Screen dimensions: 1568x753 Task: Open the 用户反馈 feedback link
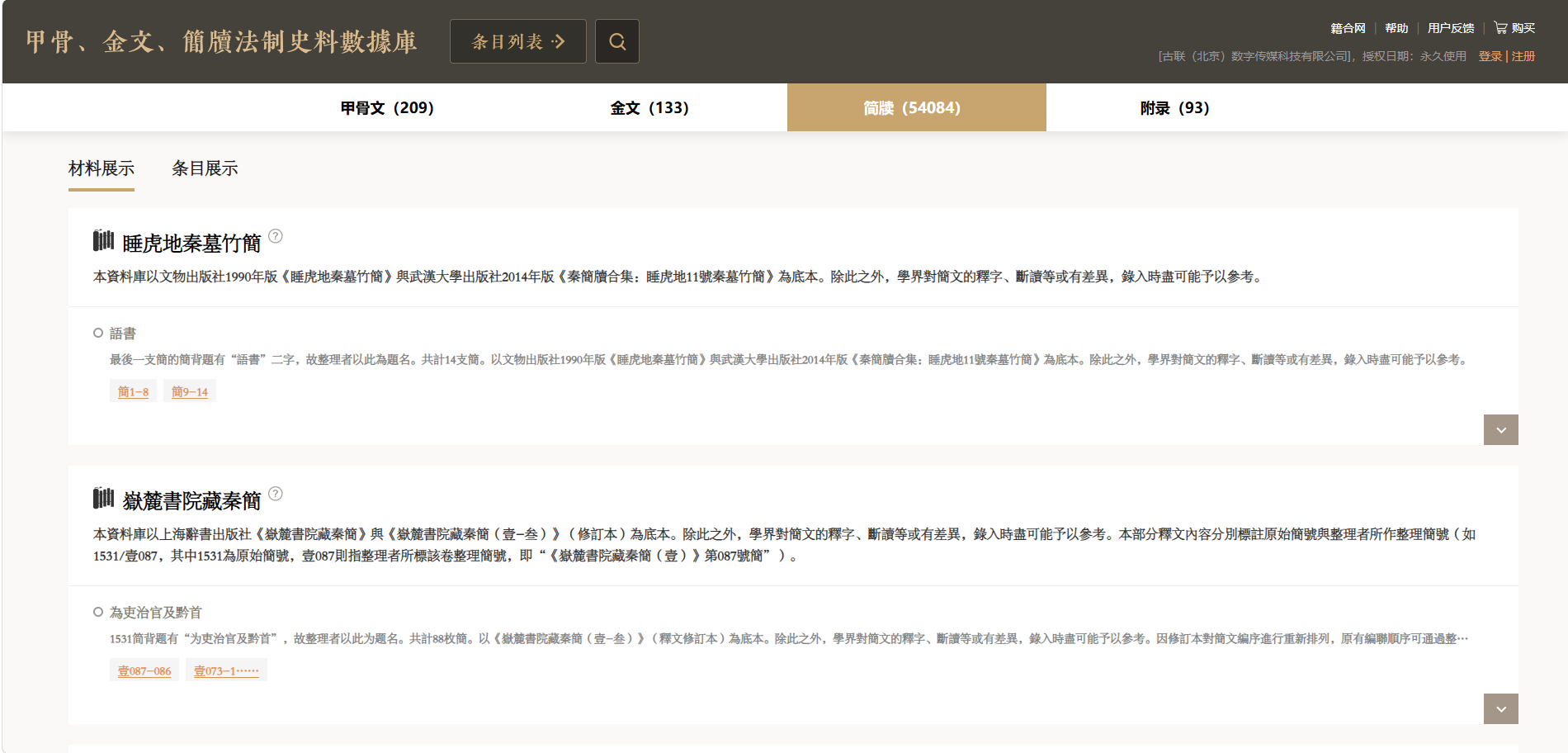(x=1451, y=28)
